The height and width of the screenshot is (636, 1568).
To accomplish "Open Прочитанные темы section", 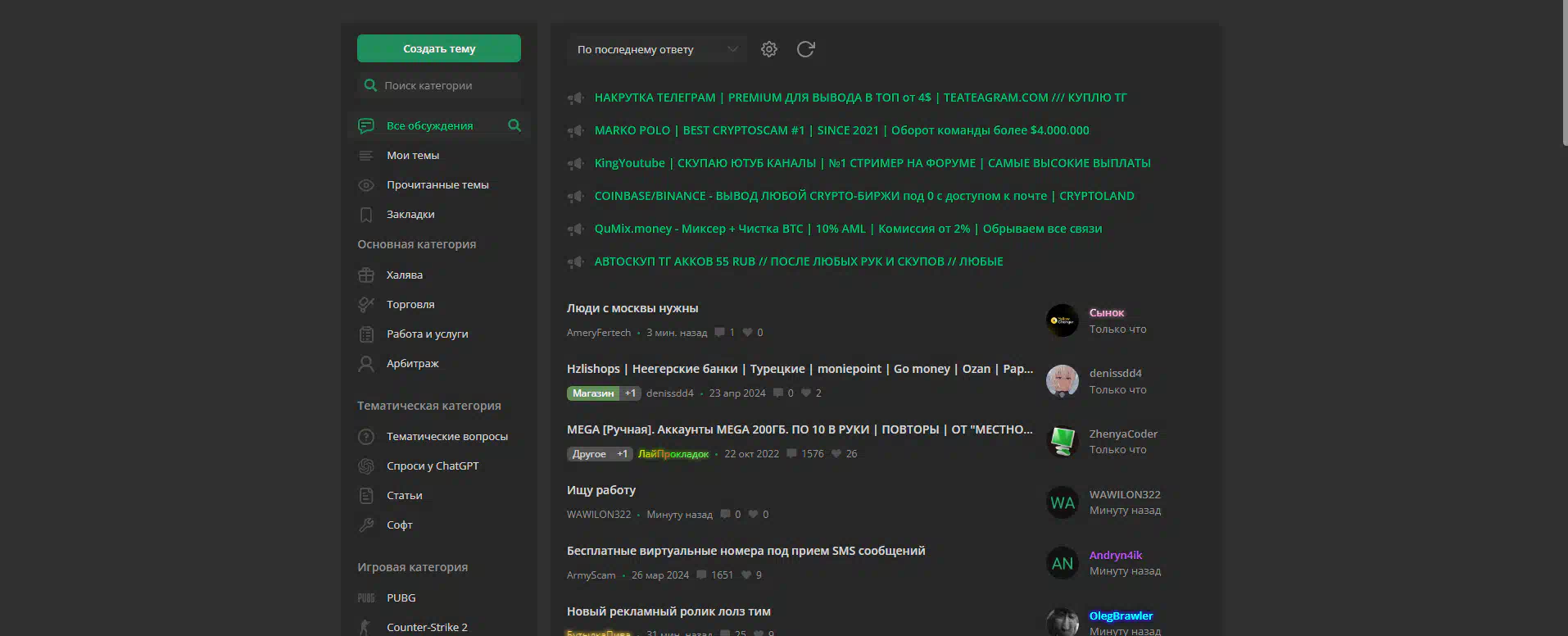I will [x=437, y=184].
